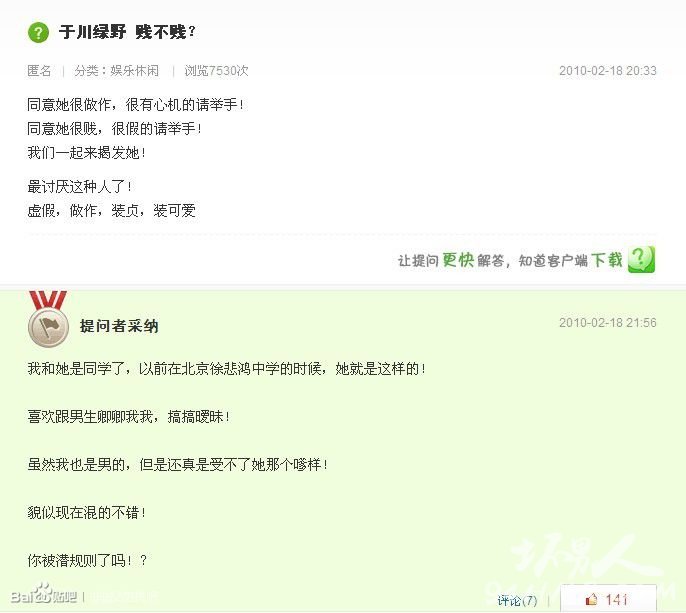
Task: Click the question line 我们一起来揭发她!
Action: [87, 153]
